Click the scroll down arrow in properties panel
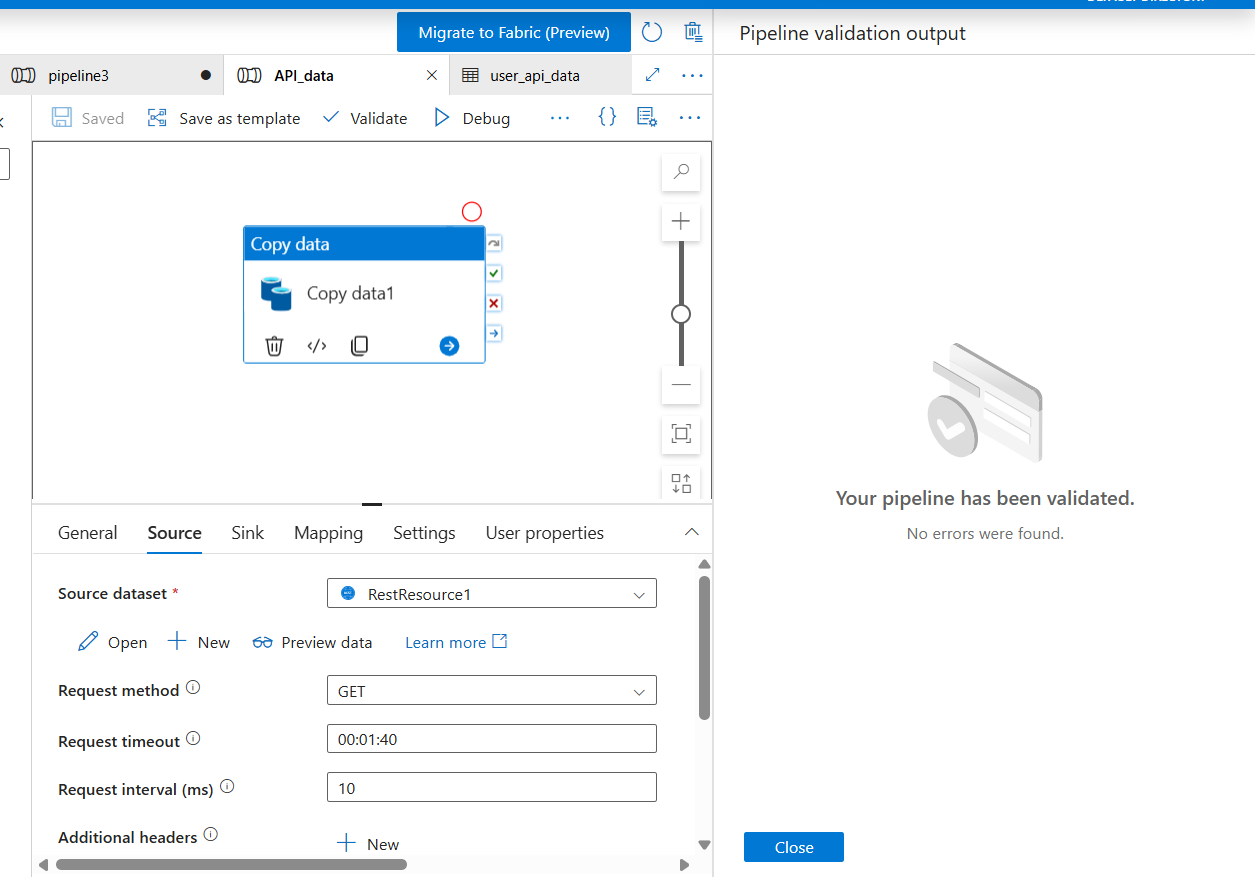Viewport: 1255px width, 877px height. pos(704,845)
